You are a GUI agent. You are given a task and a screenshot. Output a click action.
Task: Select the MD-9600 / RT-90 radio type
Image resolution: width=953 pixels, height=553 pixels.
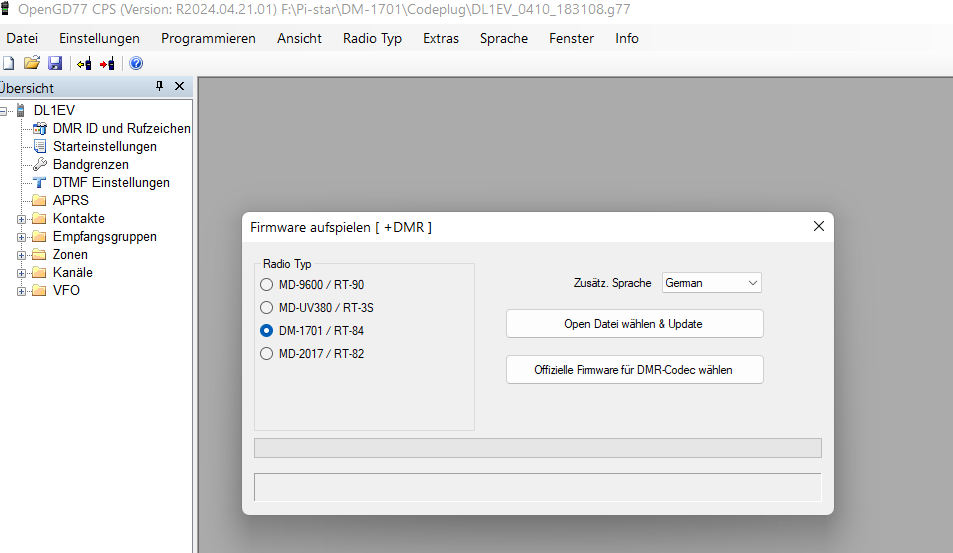tap(266, 285)
